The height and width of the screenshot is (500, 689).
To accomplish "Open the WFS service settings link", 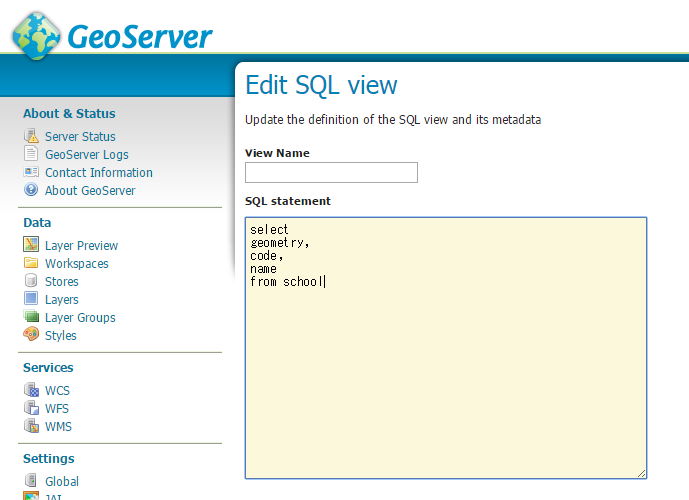I will [x=57, y=409].
